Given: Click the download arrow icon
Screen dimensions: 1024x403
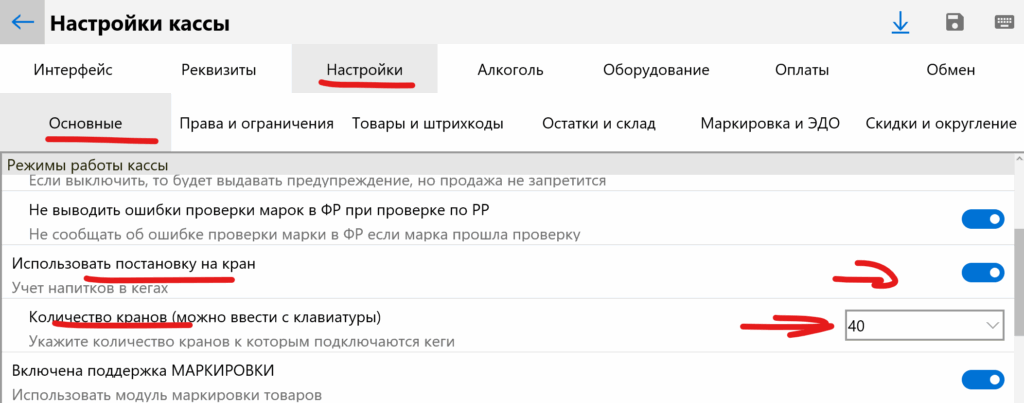Looking at the screenshot, I should [900, 23].
